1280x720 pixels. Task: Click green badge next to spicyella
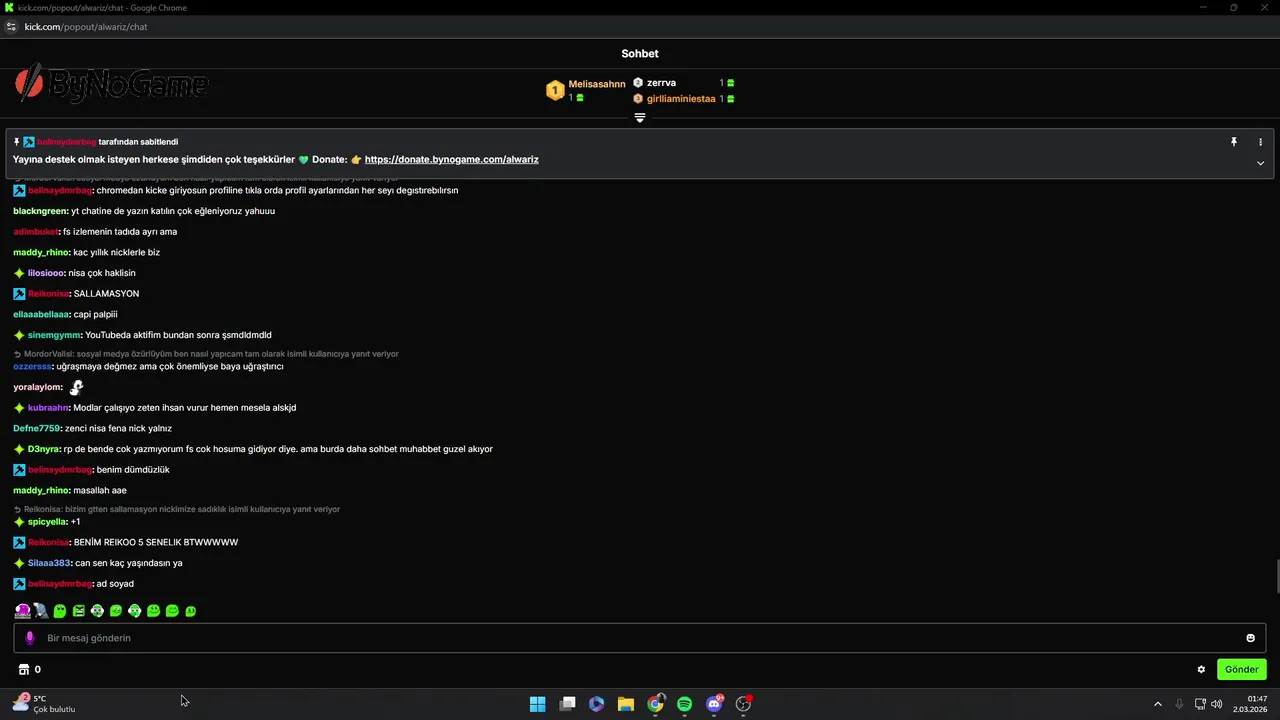pyautogui.click(x=19, y=522)
